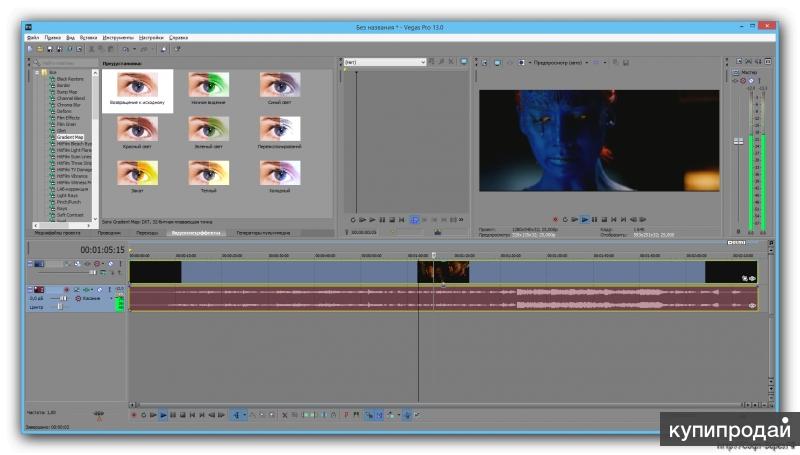Select Chroma Blur effect in tree
The height and width of the screenshot is (455, 800).
point(68,105)
